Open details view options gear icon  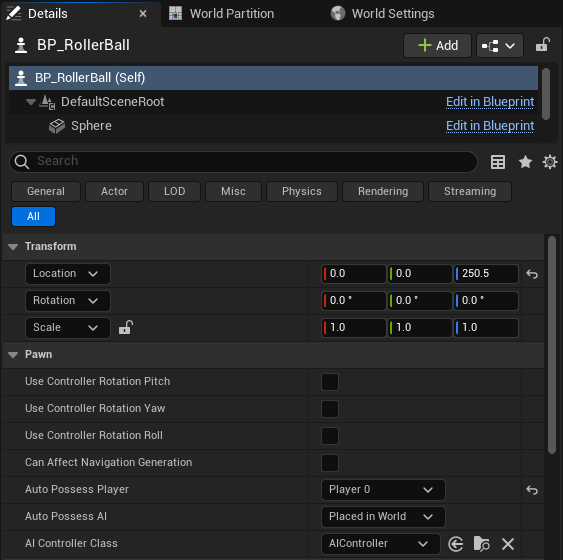(550, 162)
